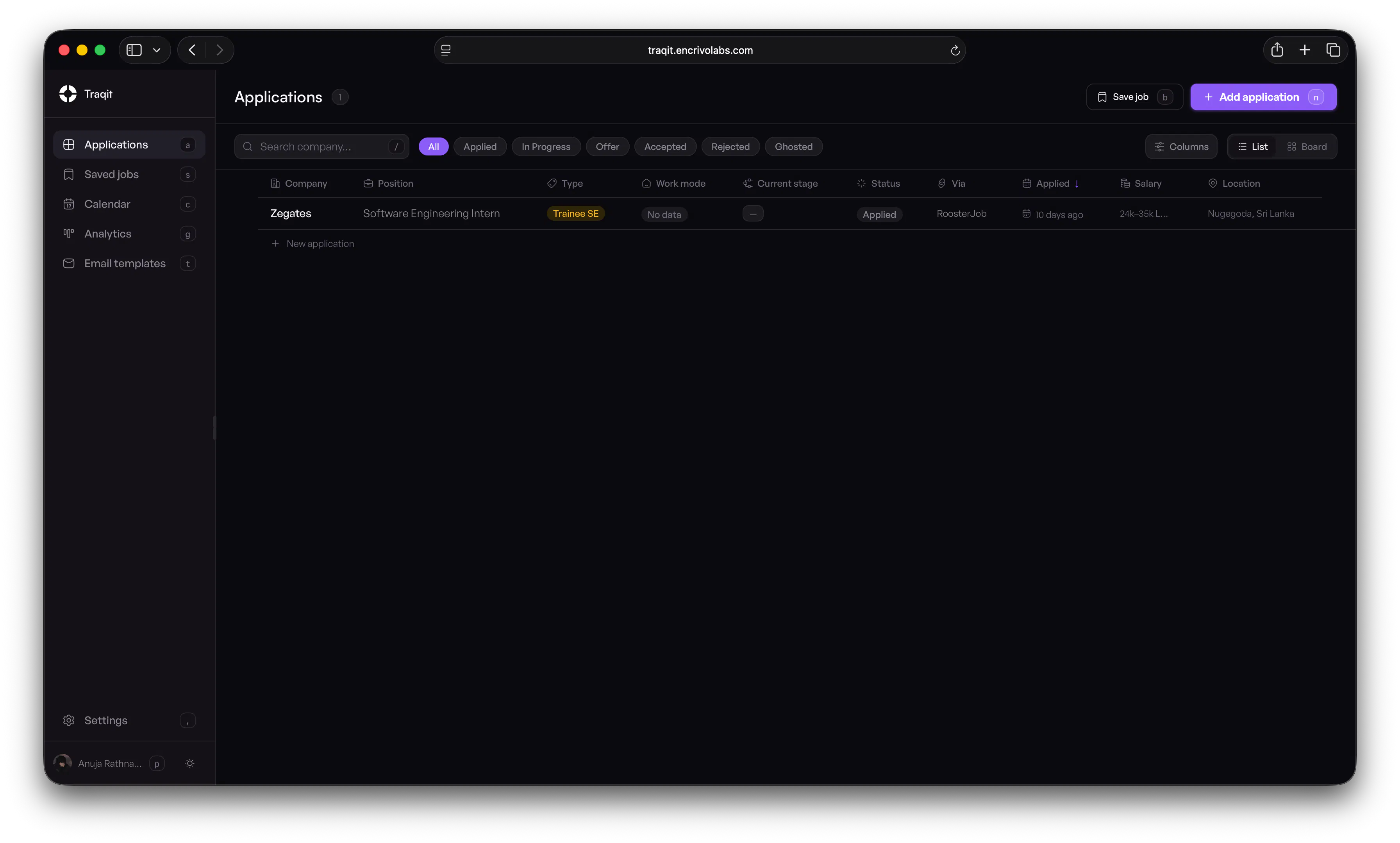1400x843 pixels.
Task: Filter by Applied status chip
Action: click(480, 146)
